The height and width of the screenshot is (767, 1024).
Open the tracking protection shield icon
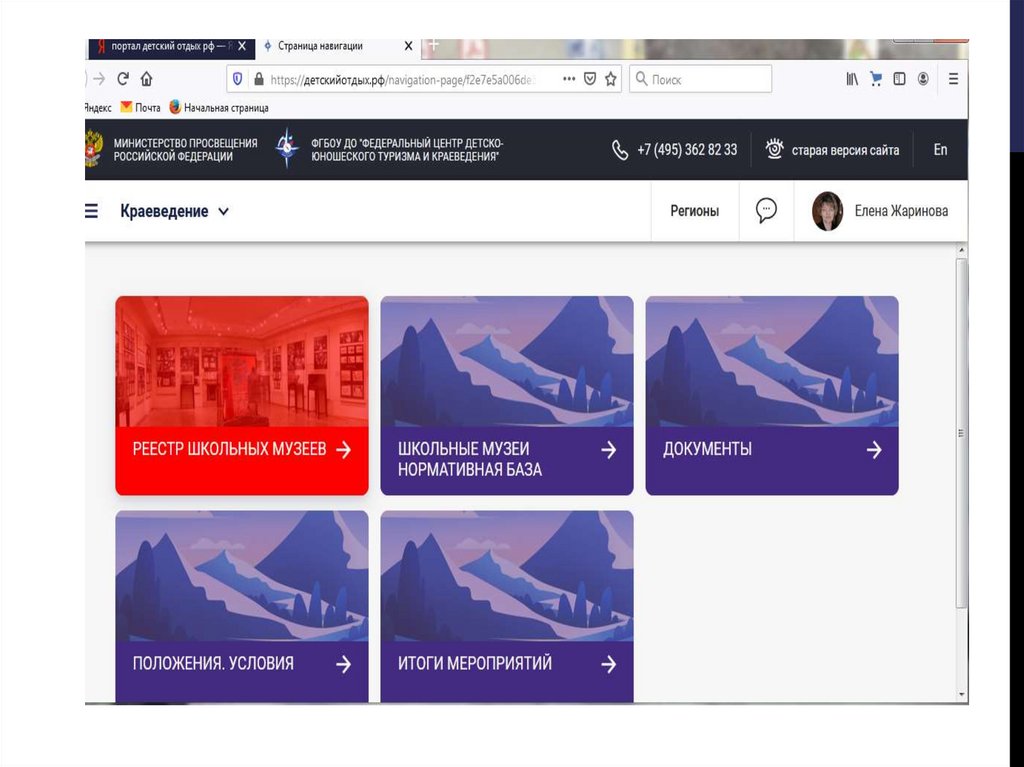(x=238, y=79)
